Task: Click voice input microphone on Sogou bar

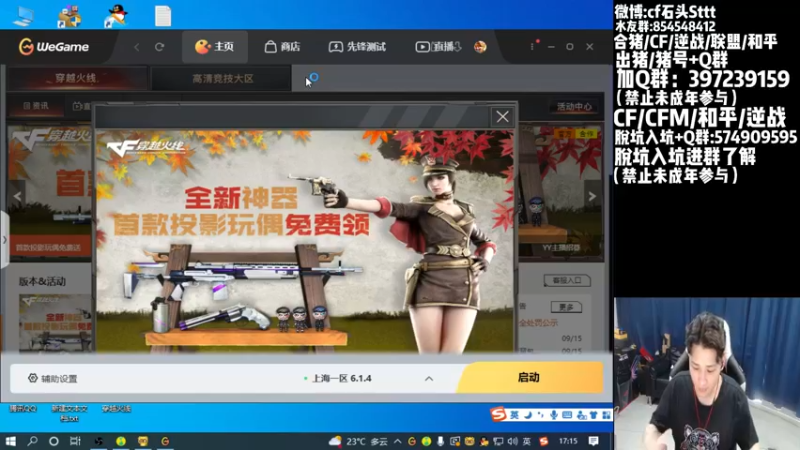Action: 554,415
